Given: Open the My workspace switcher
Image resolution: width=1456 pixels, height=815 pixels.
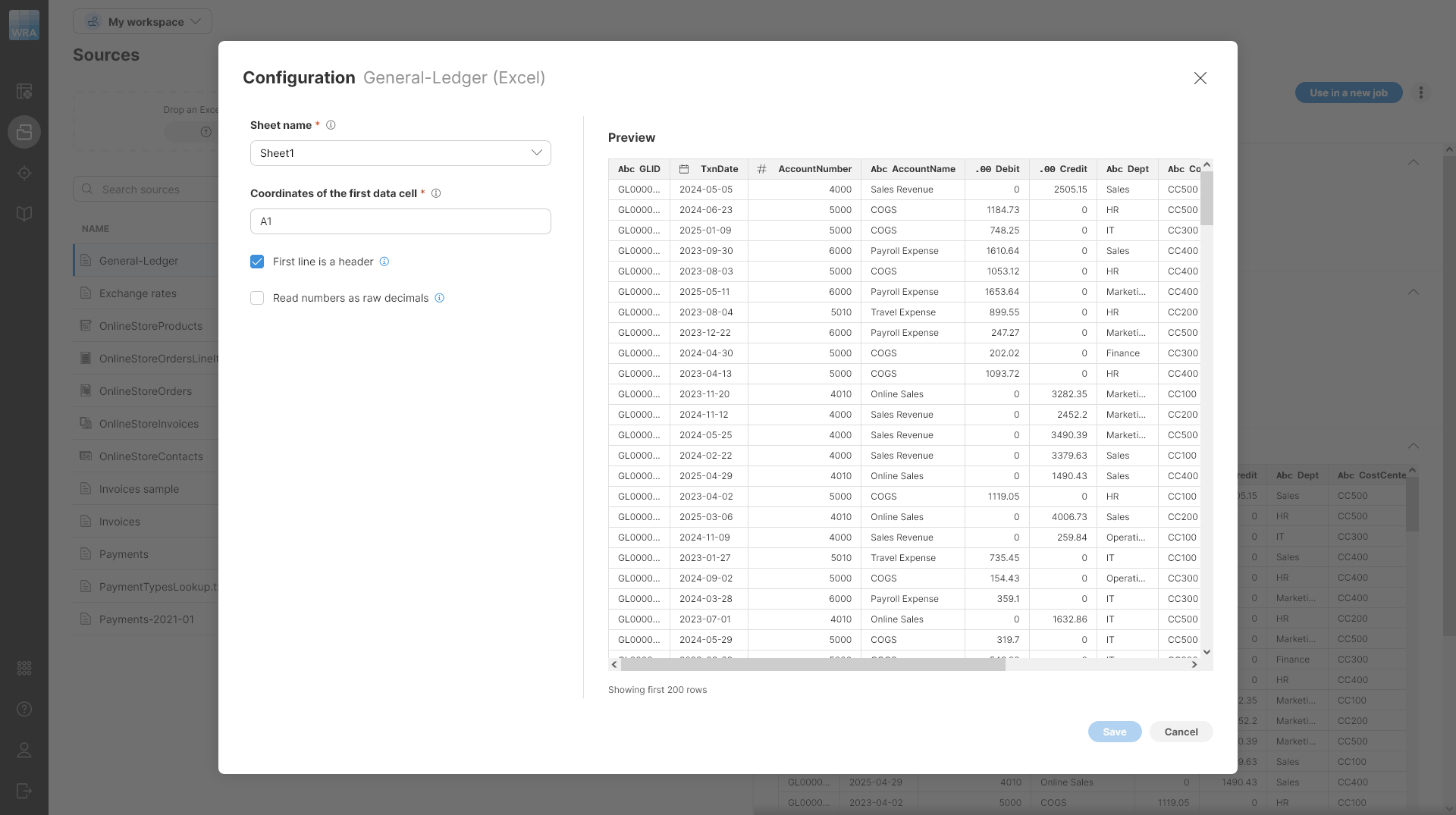Looking at the screenshot, I should coord(143,21).
